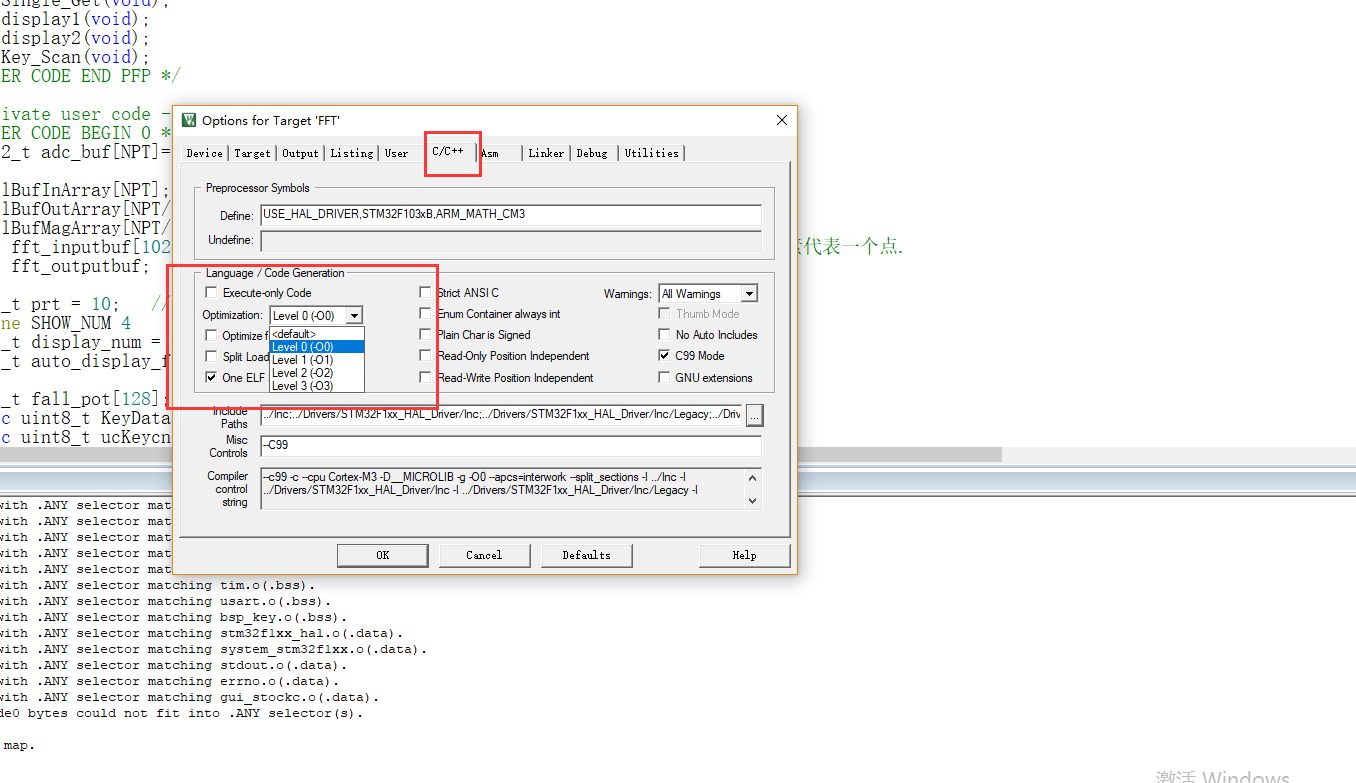Click into the Define preprocessor symbols field
1356x783 pixels.
(510, 215)
